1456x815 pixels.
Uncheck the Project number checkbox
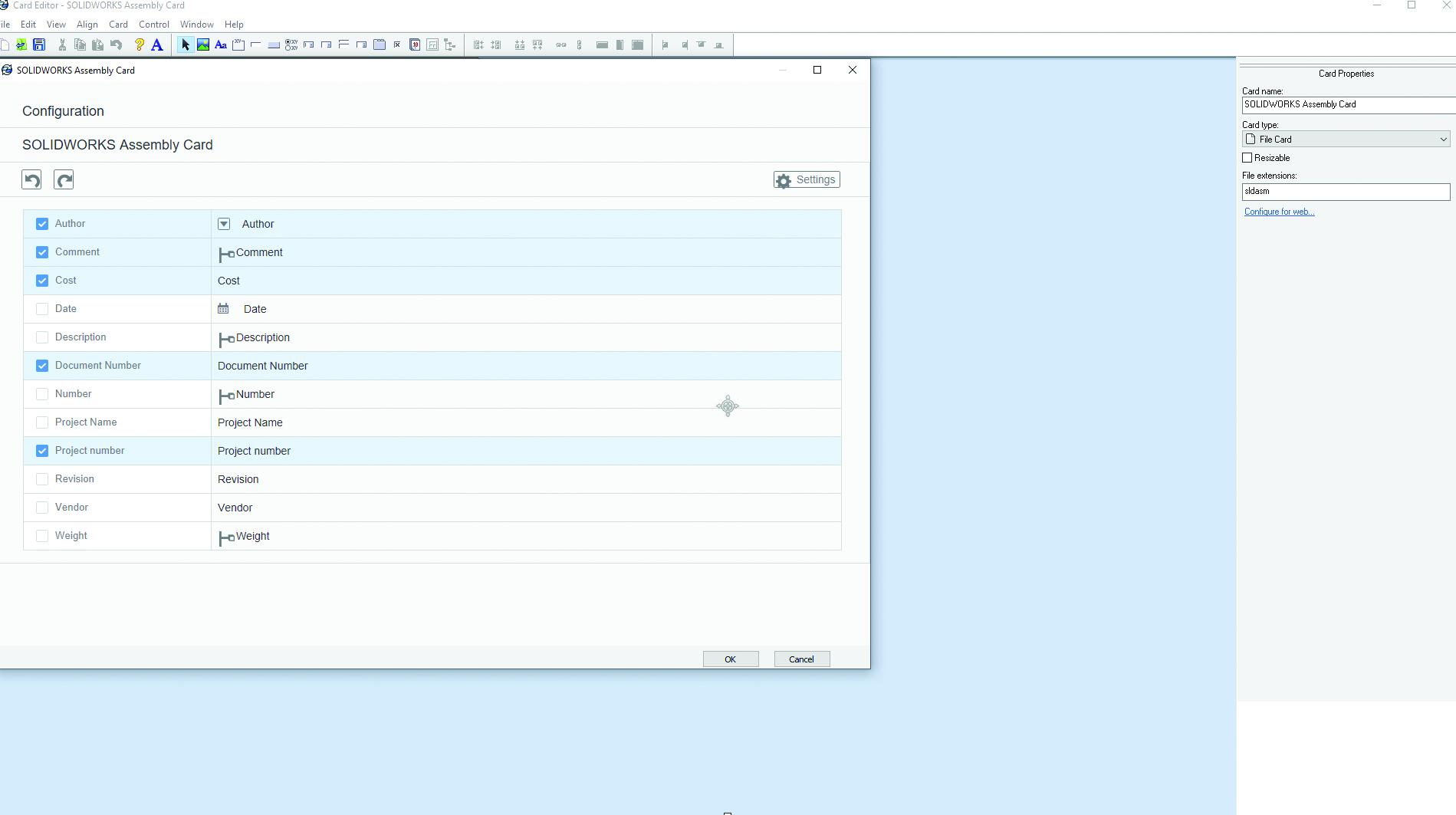(42, 451)
